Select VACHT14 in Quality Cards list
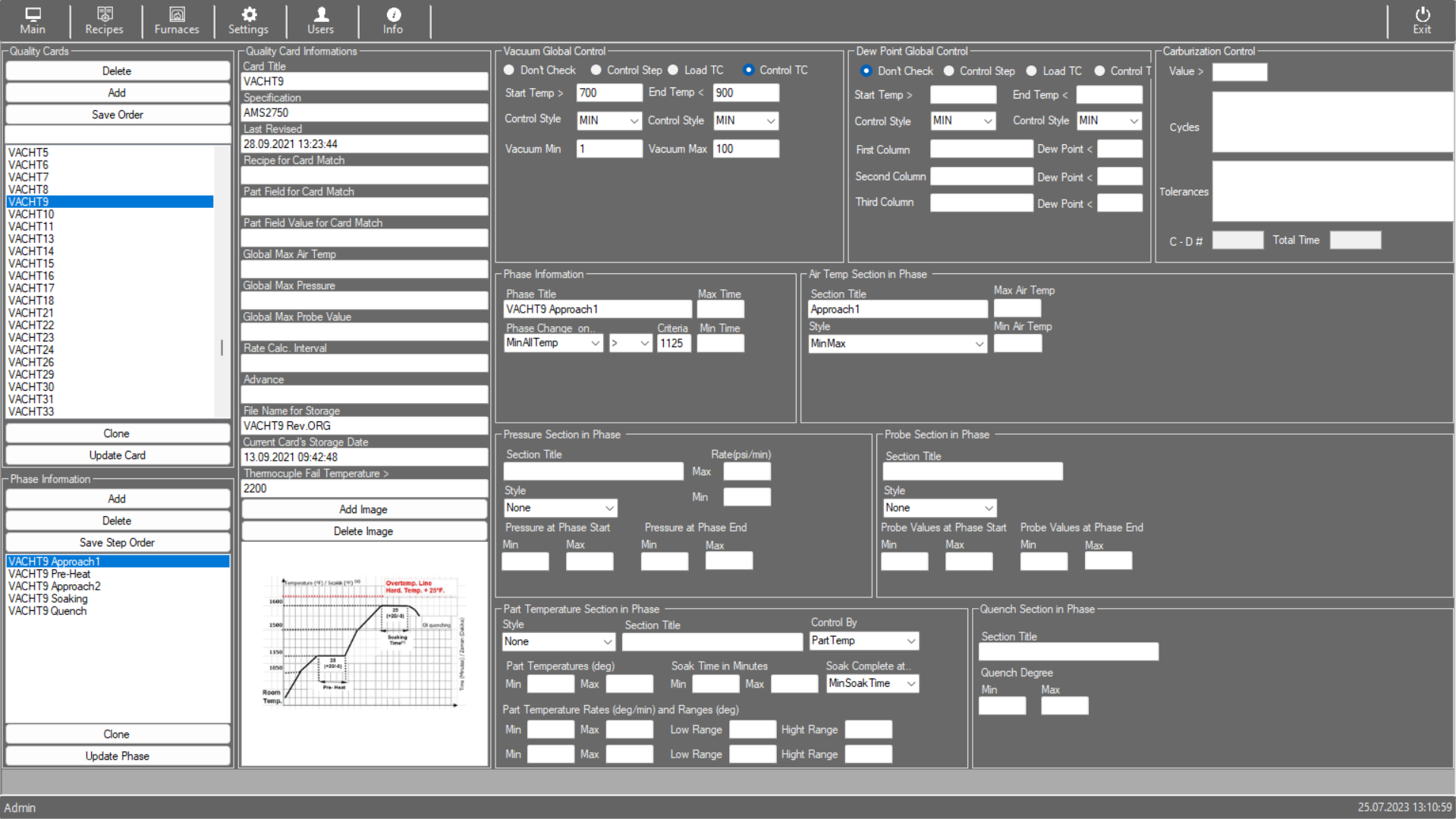 click(31, 251)
